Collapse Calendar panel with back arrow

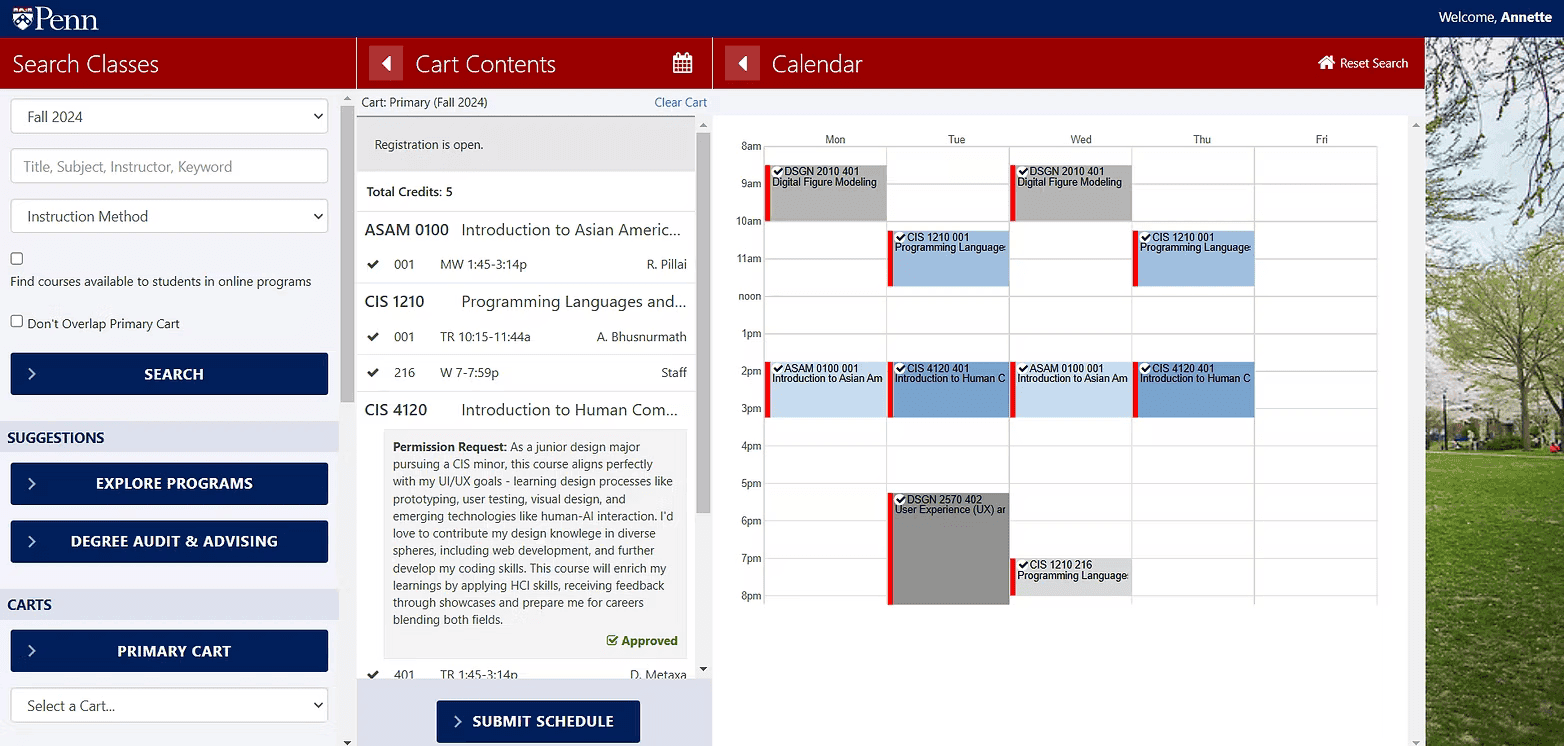(742, 64)
